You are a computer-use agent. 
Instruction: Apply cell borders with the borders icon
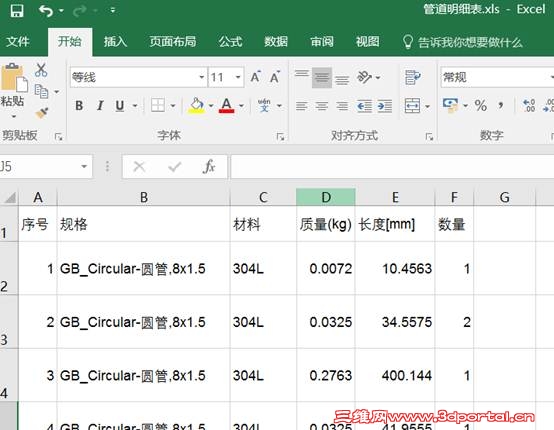[x=158, y=105]
